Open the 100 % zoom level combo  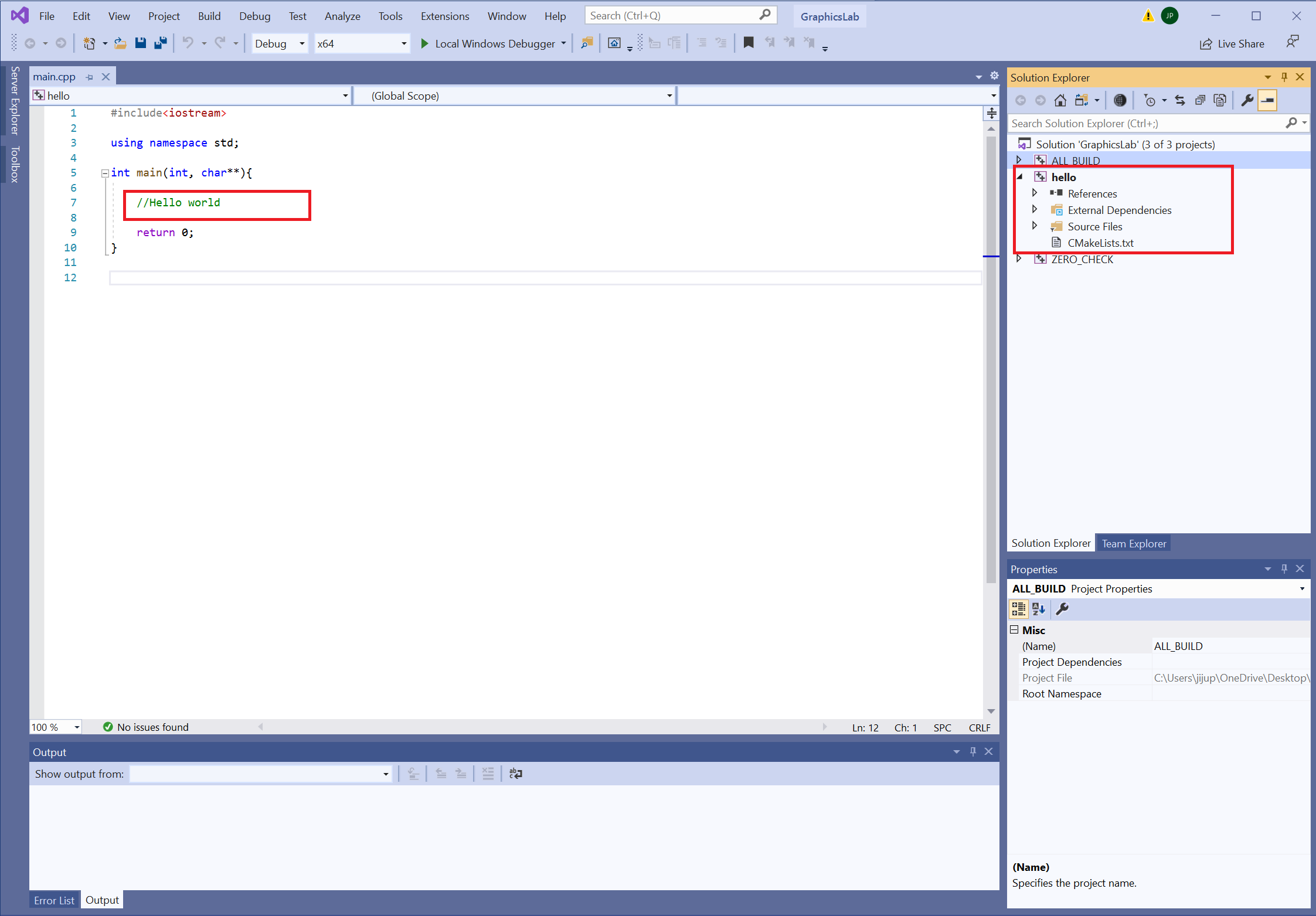55,727
